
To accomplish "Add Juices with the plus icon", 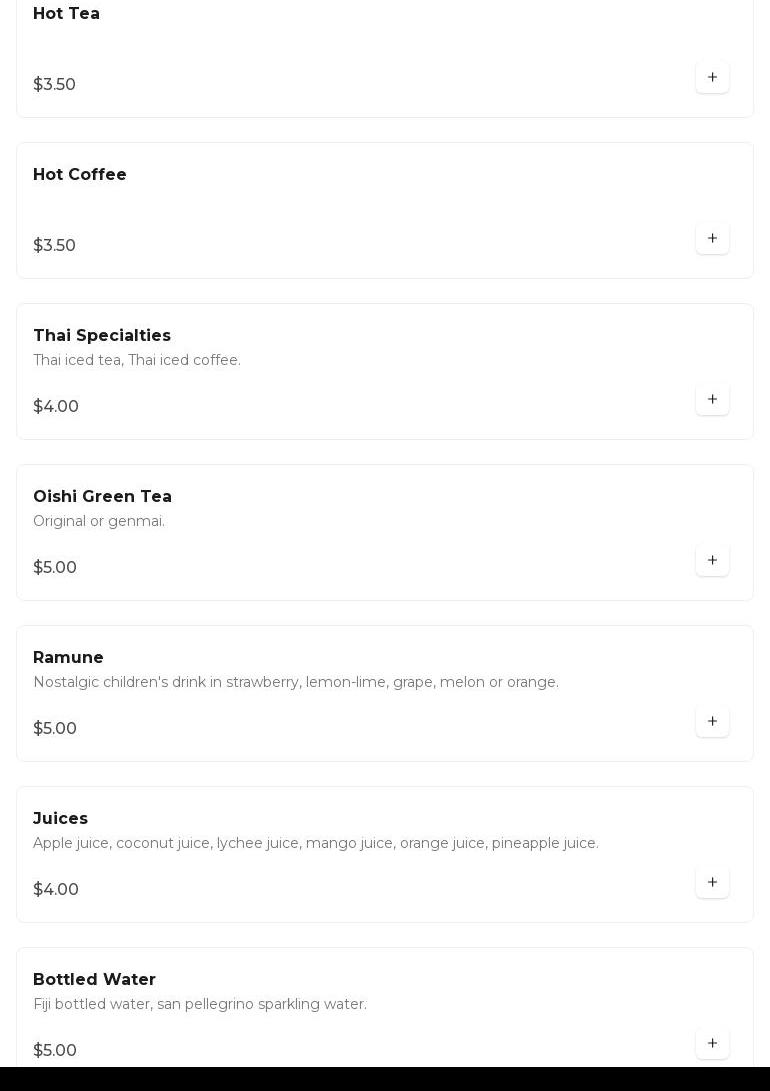I will 712,882.
